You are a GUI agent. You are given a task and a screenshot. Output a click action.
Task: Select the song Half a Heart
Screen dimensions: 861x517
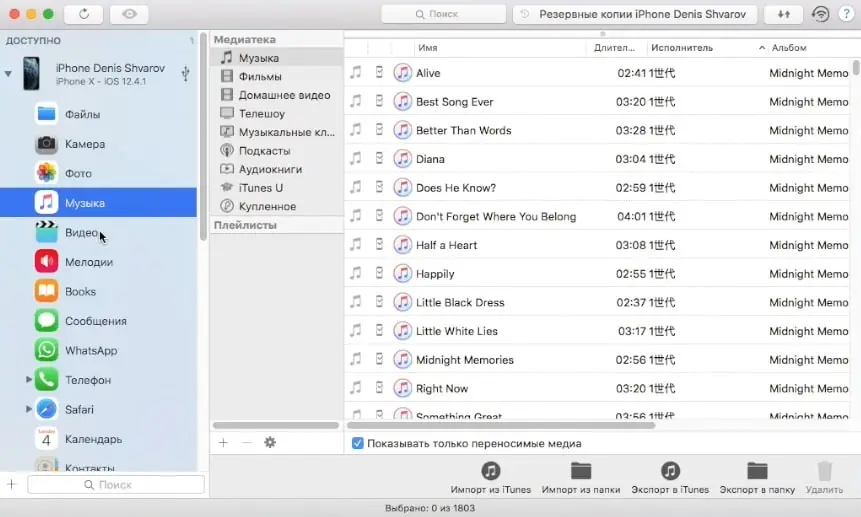click(597, 245)
